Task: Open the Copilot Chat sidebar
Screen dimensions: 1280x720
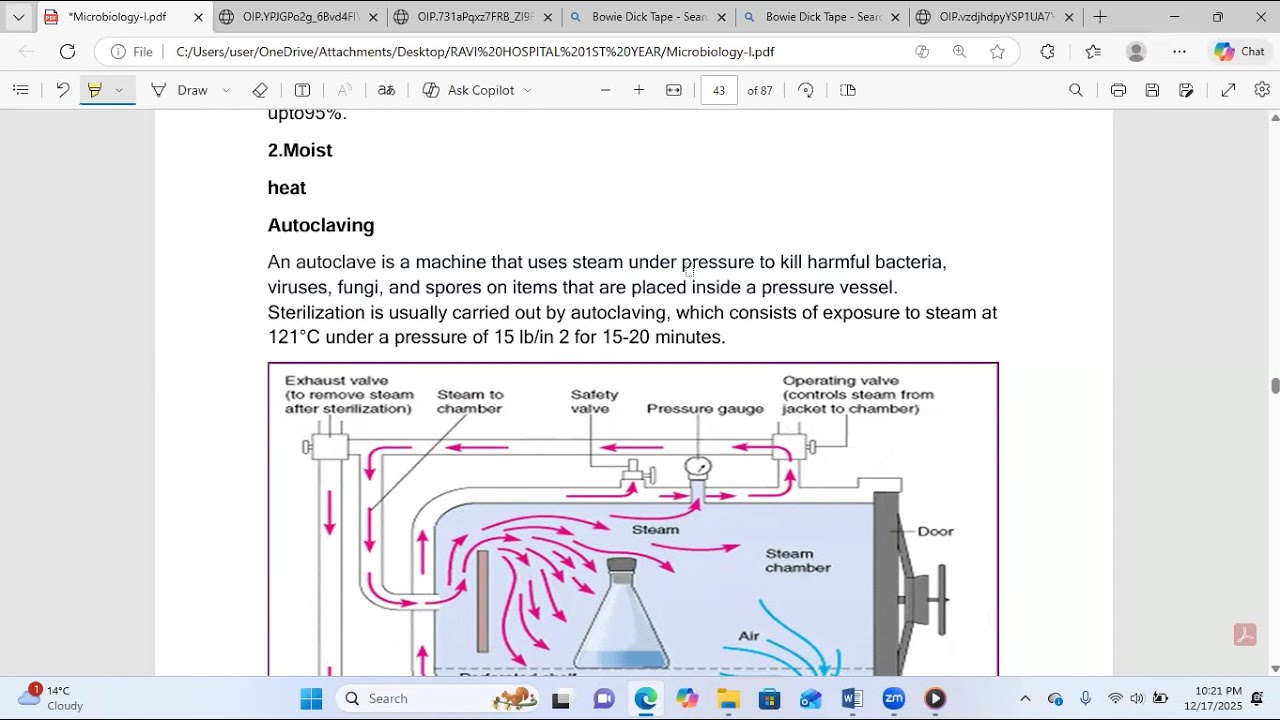Action: [1239, 52]
